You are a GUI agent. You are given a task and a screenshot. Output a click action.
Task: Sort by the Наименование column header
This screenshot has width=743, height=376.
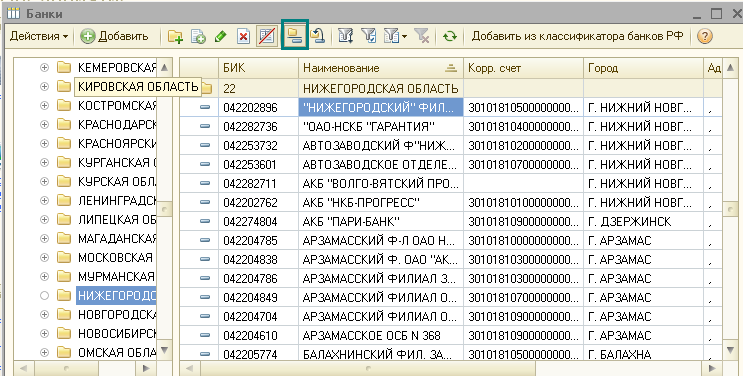[x=381, y=68]
